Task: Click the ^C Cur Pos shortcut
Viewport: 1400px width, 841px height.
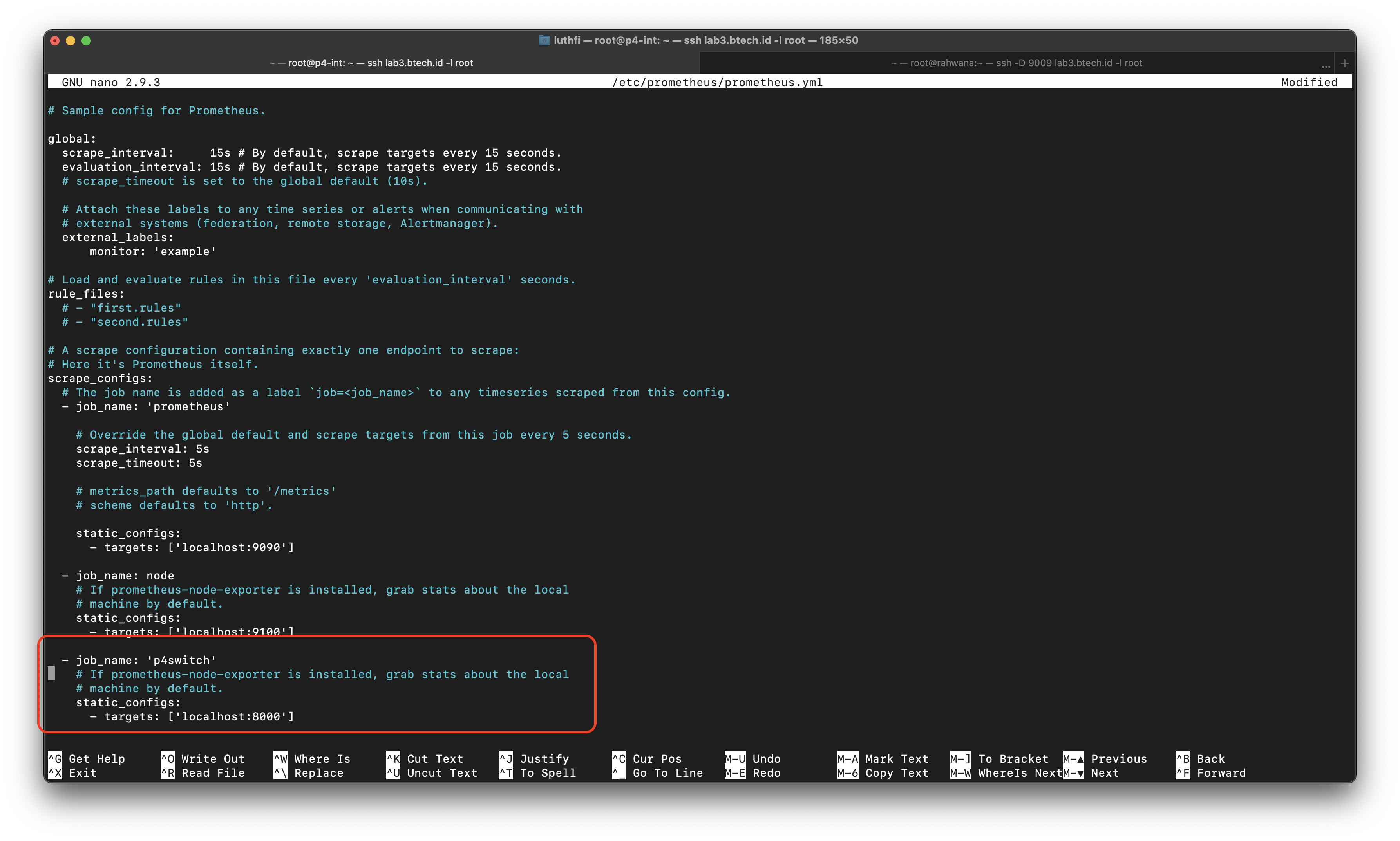Action: 647,759
